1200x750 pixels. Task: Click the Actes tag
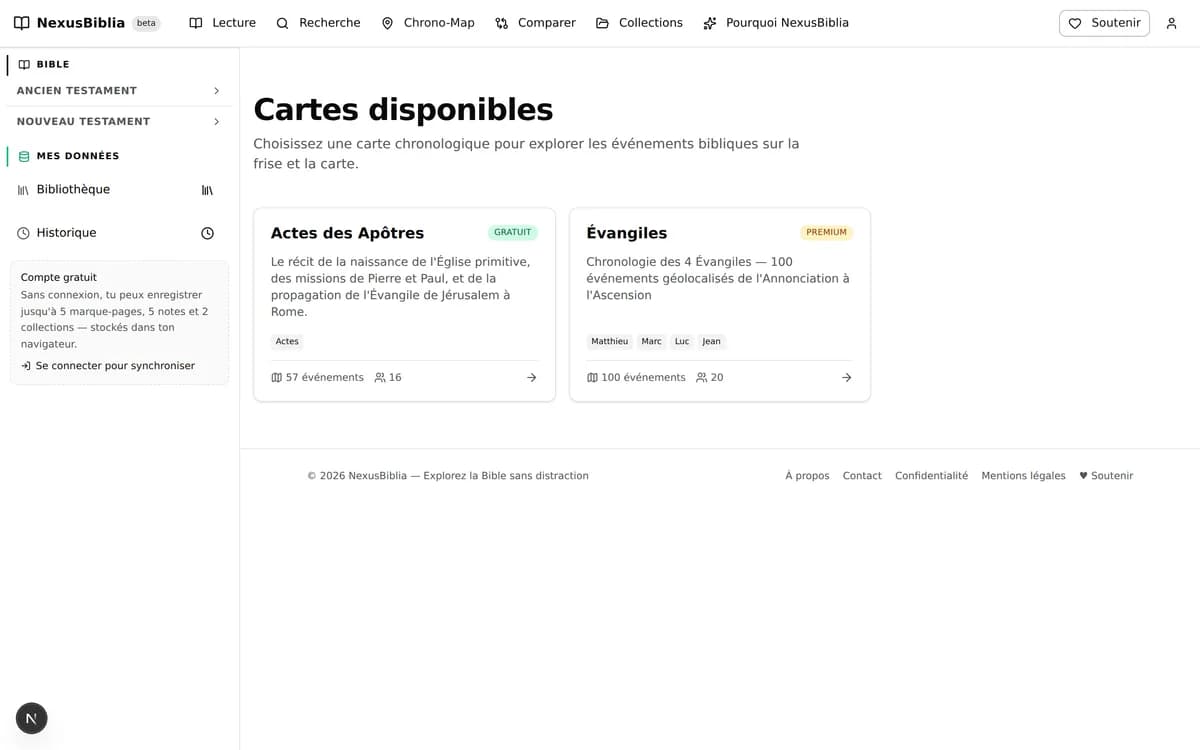(x=287, y=342)
